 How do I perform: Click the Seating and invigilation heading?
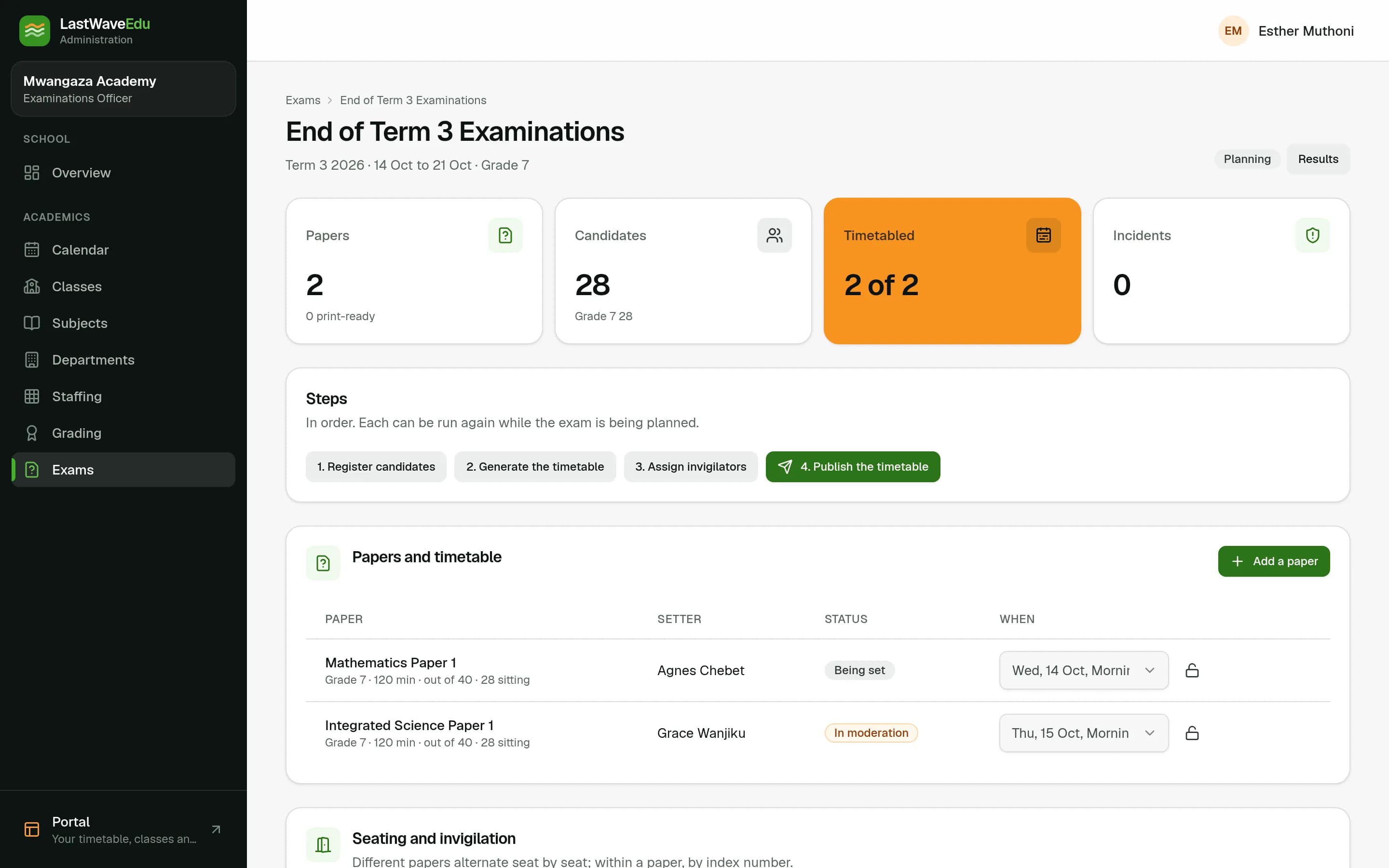(x=434, y=839)
